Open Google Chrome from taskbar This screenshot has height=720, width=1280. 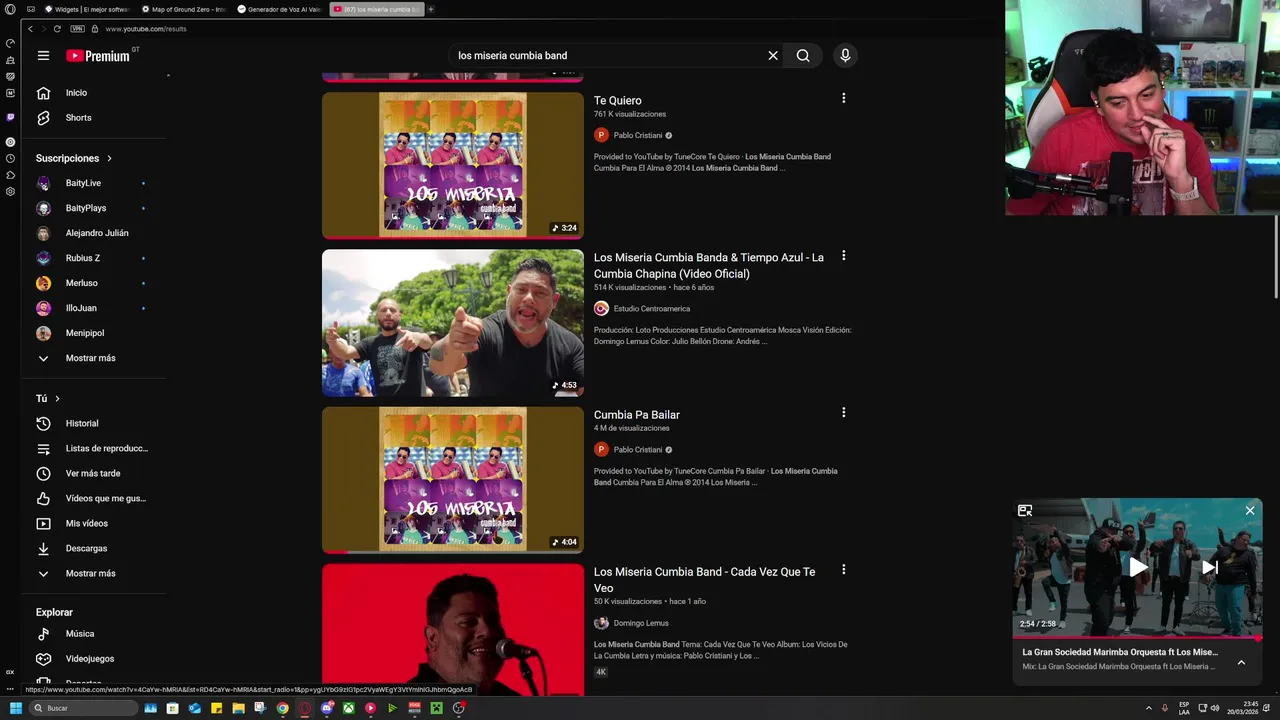tap(283, 708)
